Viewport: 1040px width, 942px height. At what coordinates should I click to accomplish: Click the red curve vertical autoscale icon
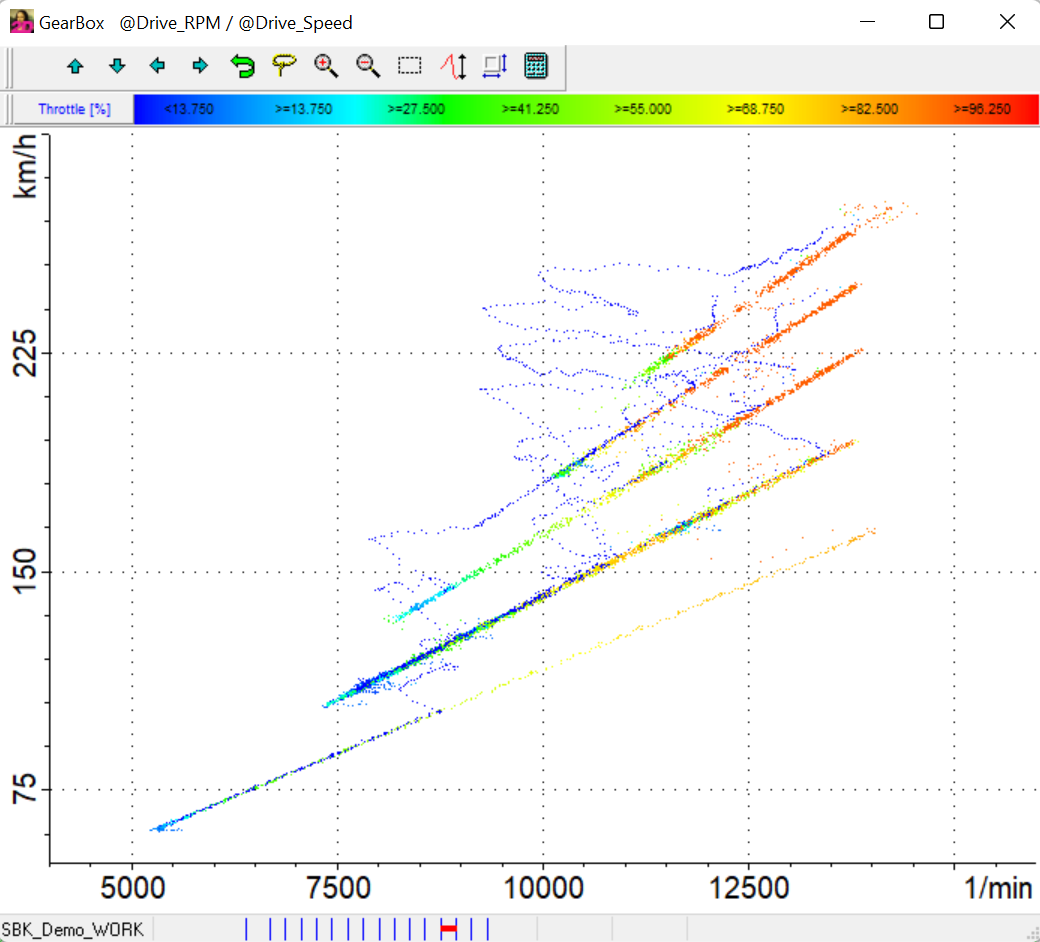tap(453, 67)
